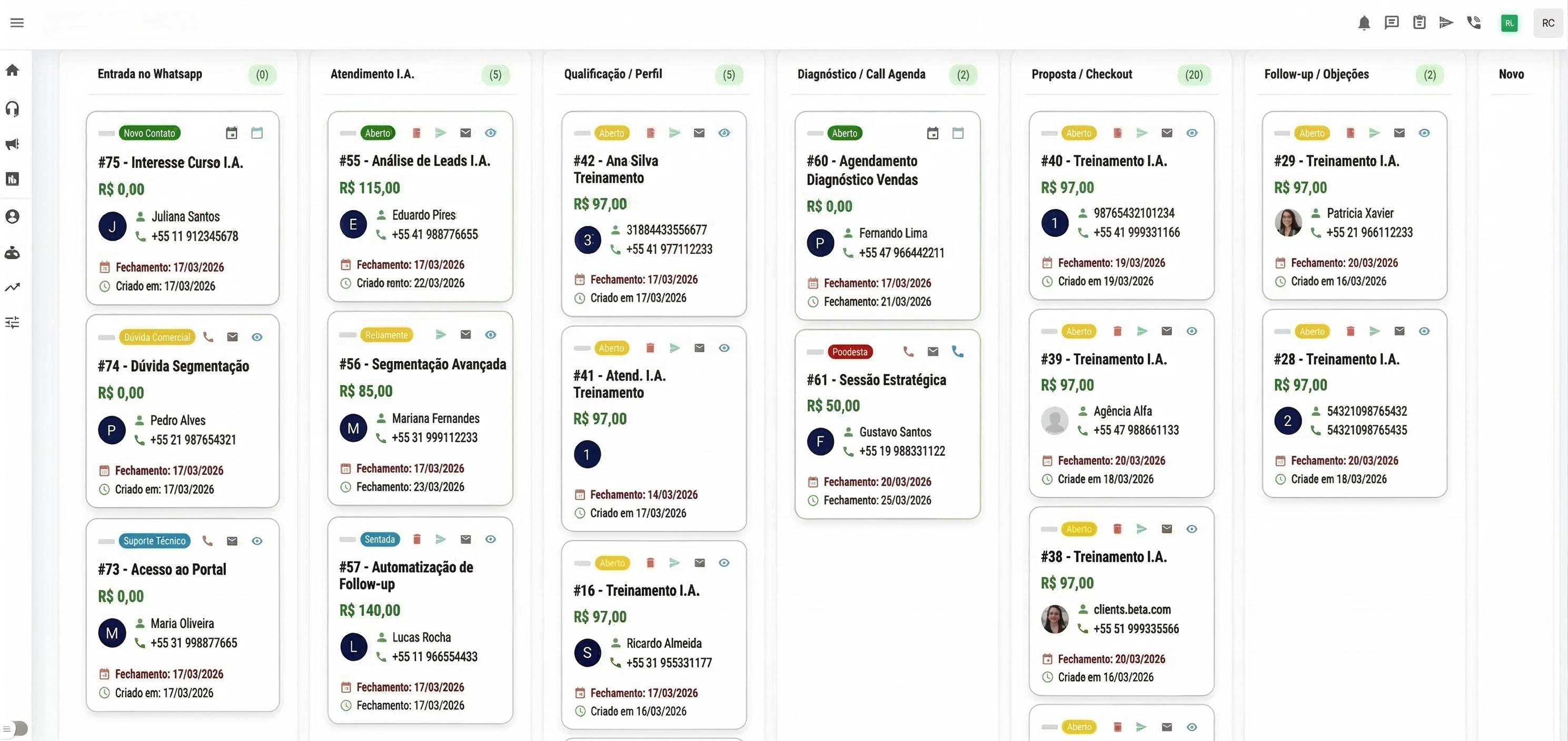Click send arrow icon on card #42
1568x741 pixels.
pyautogui.click(x=674, y=133)
